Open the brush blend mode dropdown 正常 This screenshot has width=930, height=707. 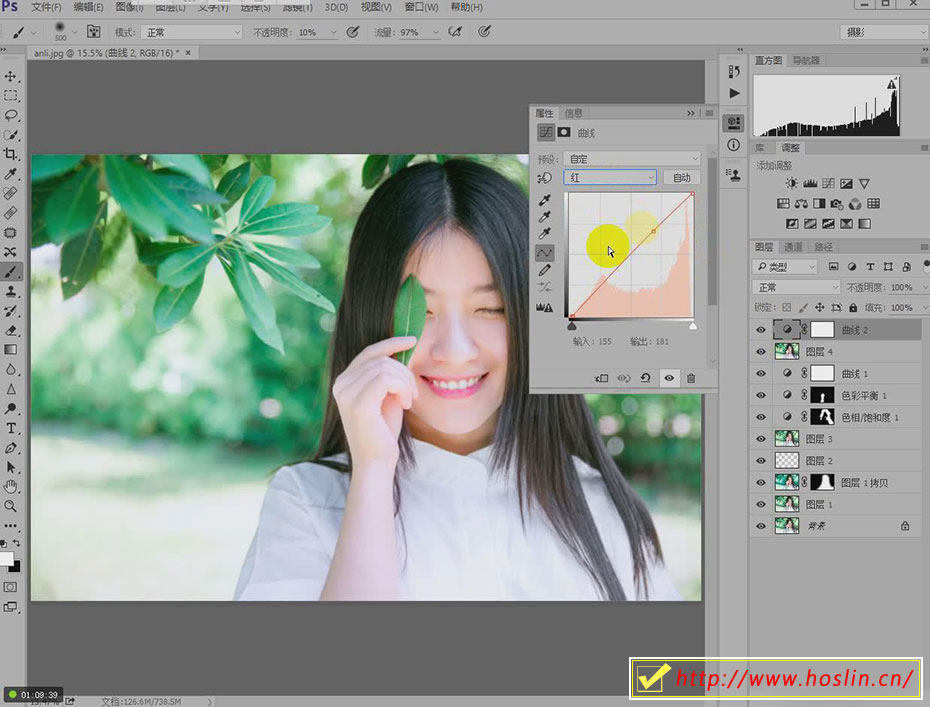[x=192, y=32]
